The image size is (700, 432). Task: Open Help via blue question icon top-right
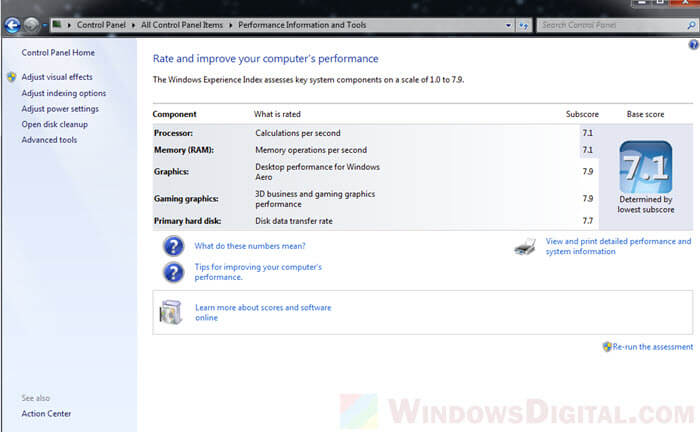point(693,44)
